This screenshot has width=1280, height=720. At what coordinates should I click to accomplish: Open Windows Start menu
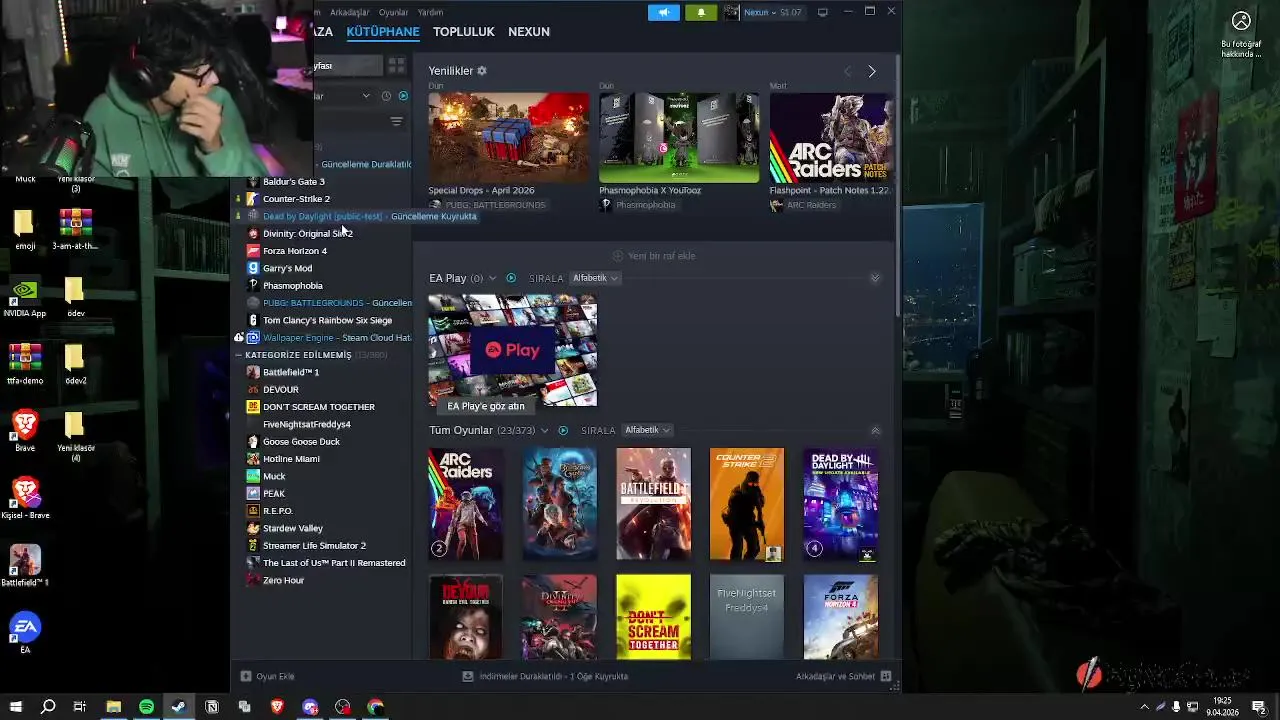15,707
